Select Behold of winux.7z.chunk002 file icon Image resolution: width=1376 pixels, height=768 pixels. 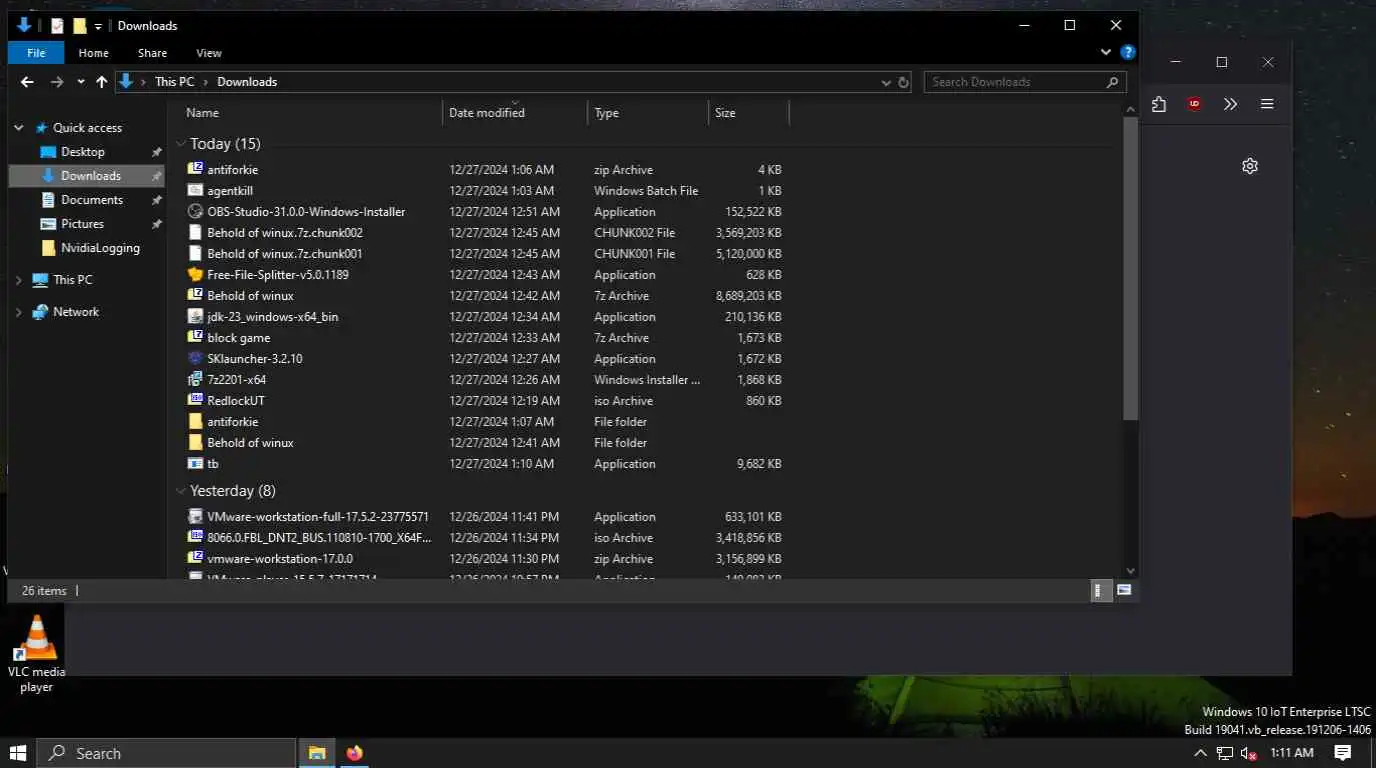(x=196, y=232)
